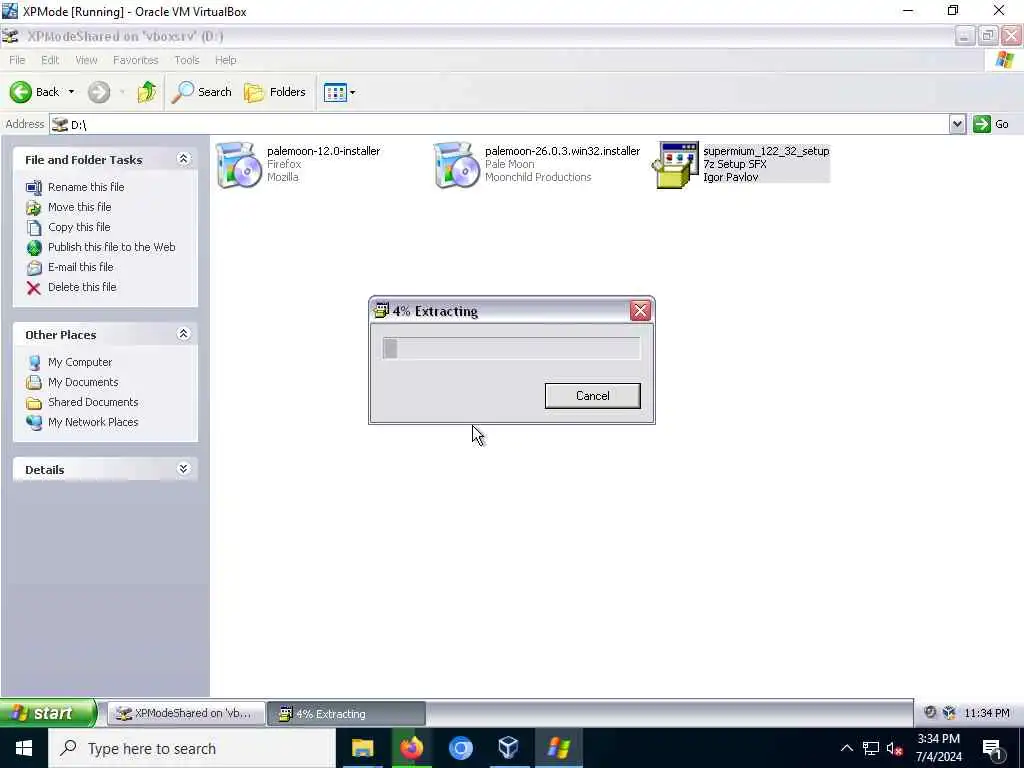Screen dimensions: 1024x768
Task: Collapse the Other Places panel
Action: coord(184,334)
